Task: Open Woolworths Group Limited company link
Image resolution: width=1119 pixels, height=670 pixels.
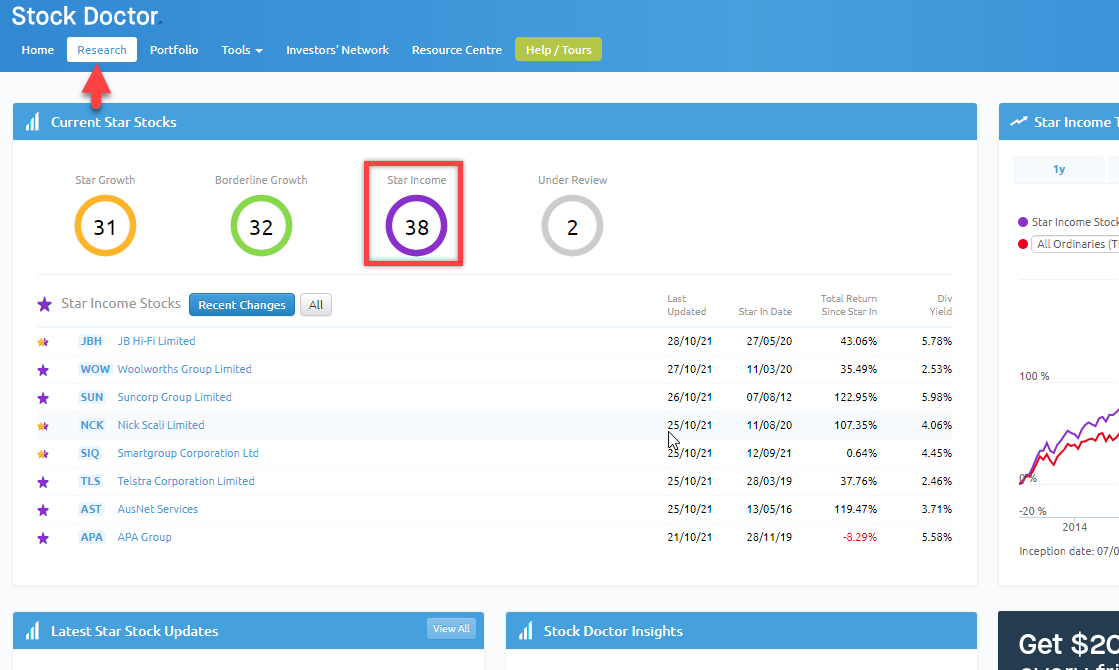Action: [185, 369]
